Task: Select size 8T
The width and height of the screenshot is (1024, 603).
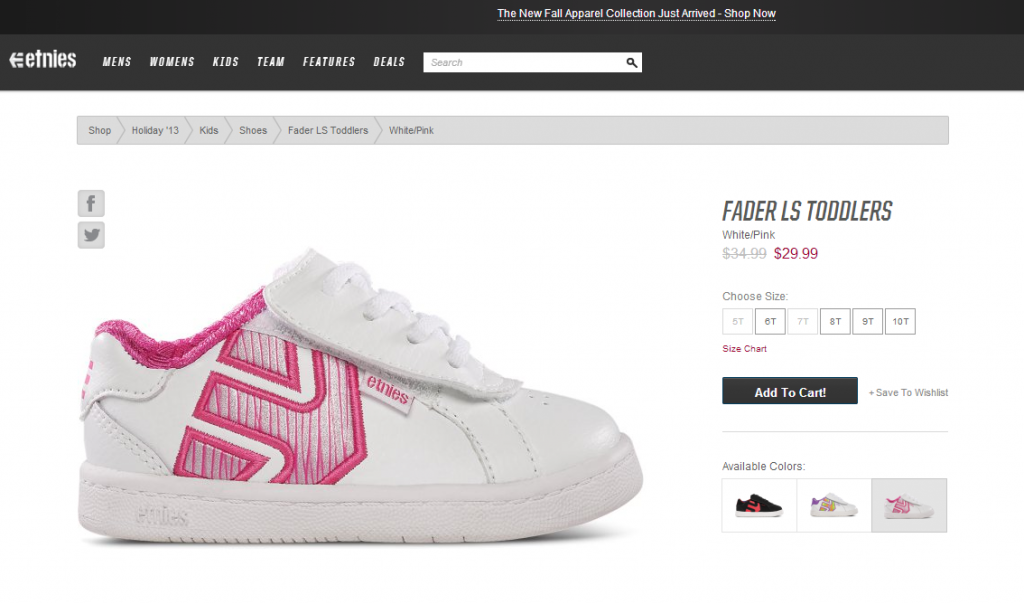Action: coord(835,322)
